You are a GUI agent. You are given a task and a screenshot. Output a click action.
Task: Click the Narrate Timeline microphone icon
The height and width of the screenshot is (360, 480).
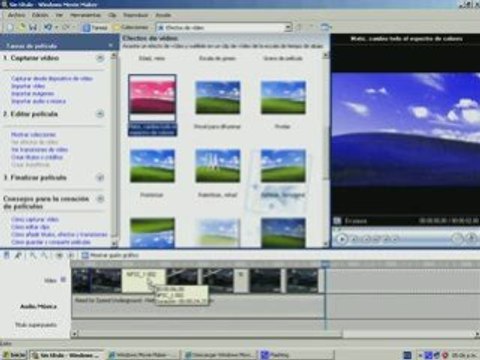point(18,255)
